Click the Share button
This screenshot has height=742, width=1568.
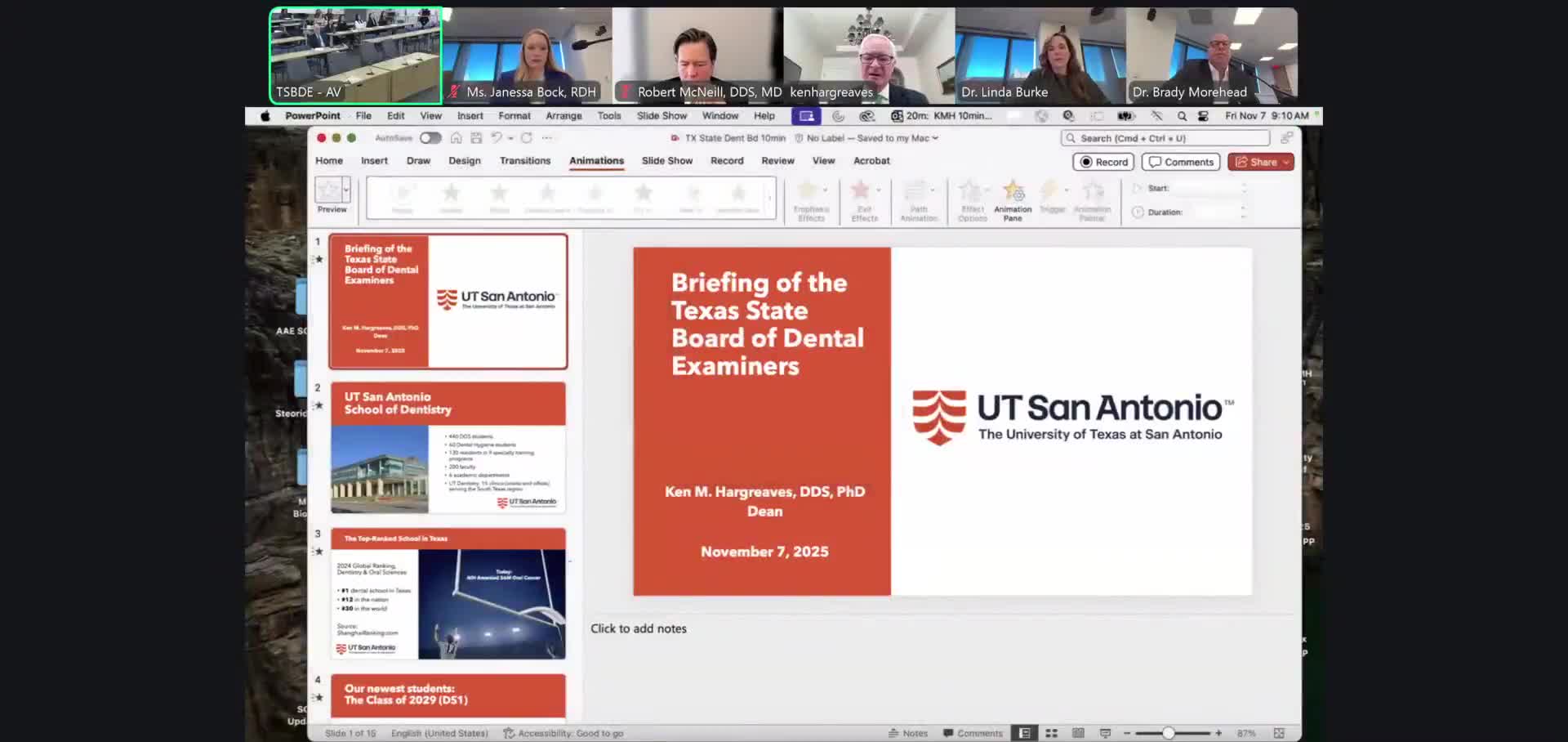1259,162
